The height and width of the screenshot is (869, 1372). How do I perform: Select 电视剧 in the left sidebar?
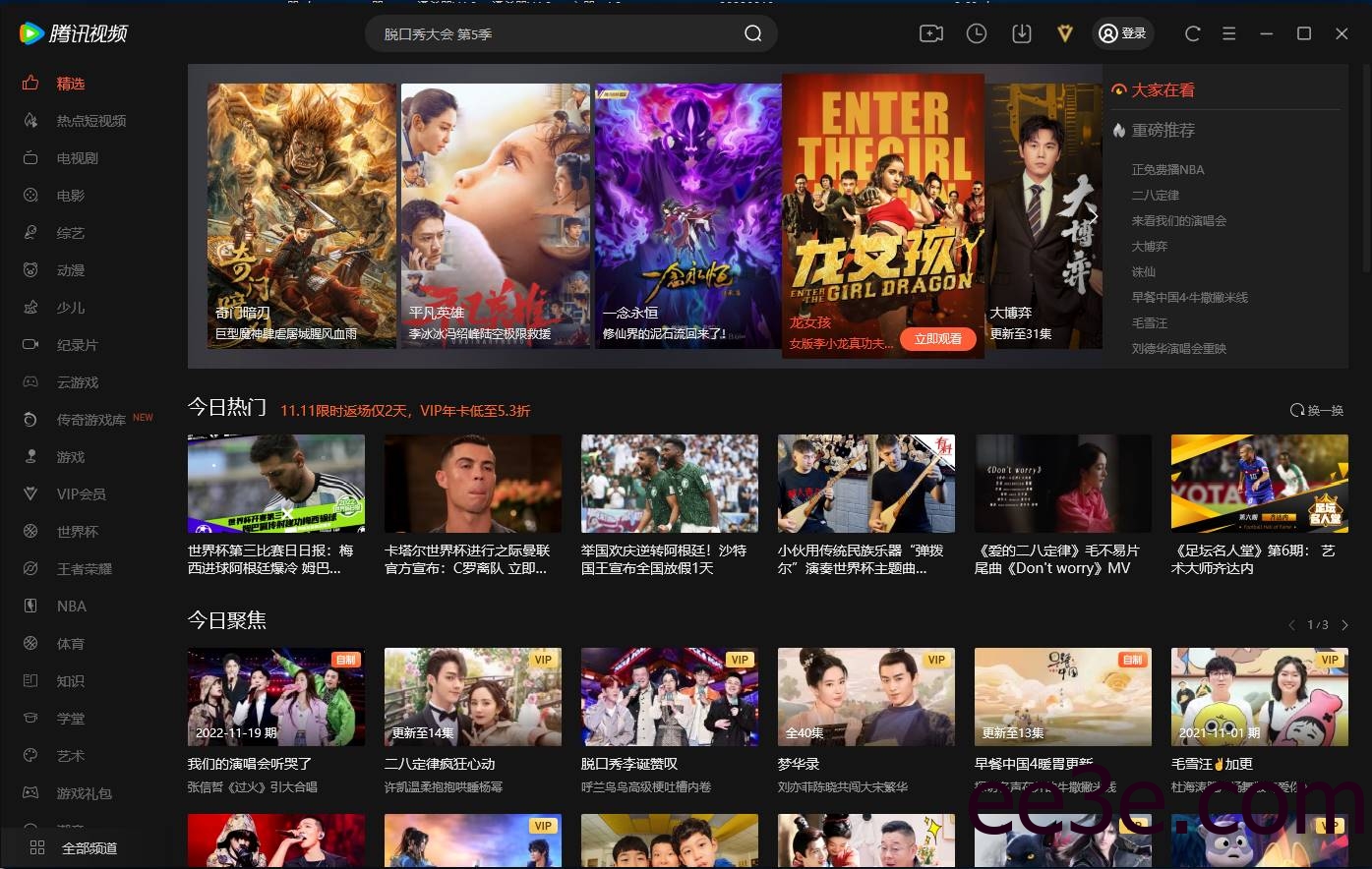coord(77,158)
